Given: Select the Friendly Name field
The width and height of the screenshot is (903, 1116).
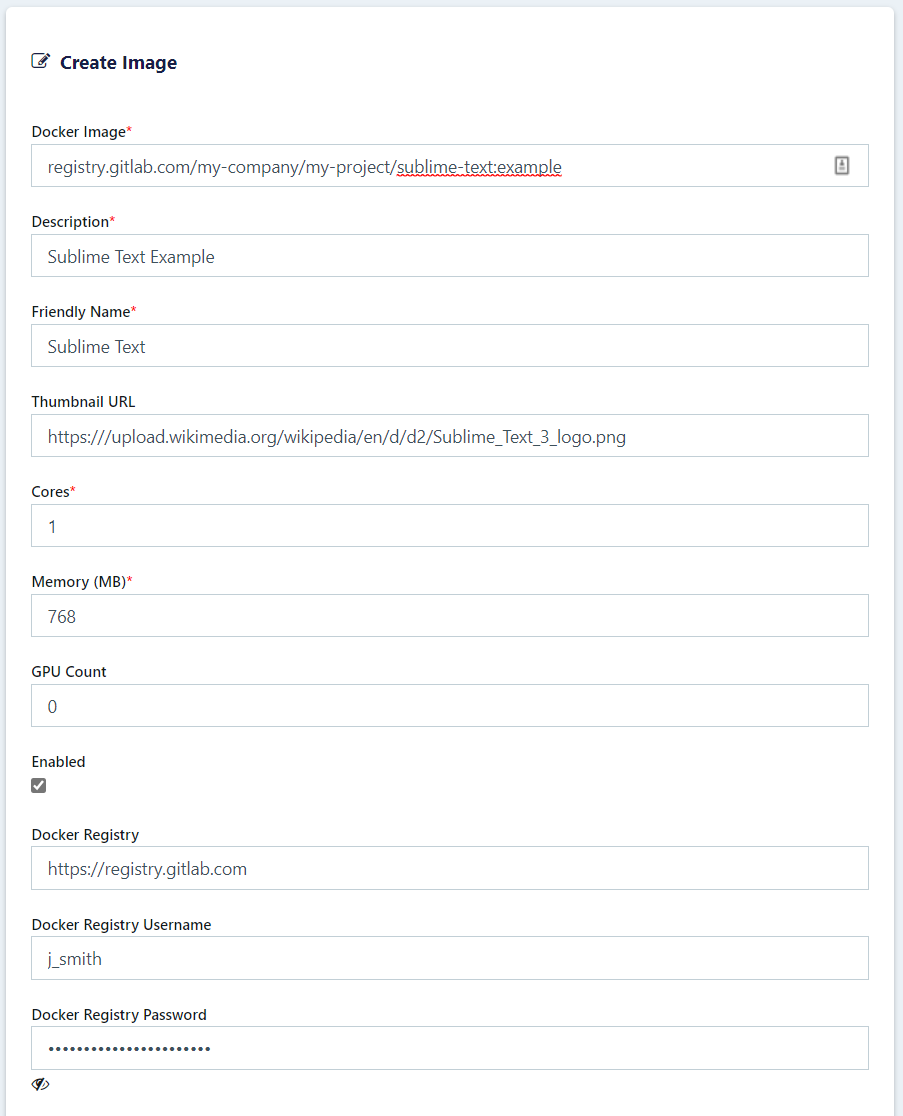Looking at the screenshot, I should pos(450,346).
